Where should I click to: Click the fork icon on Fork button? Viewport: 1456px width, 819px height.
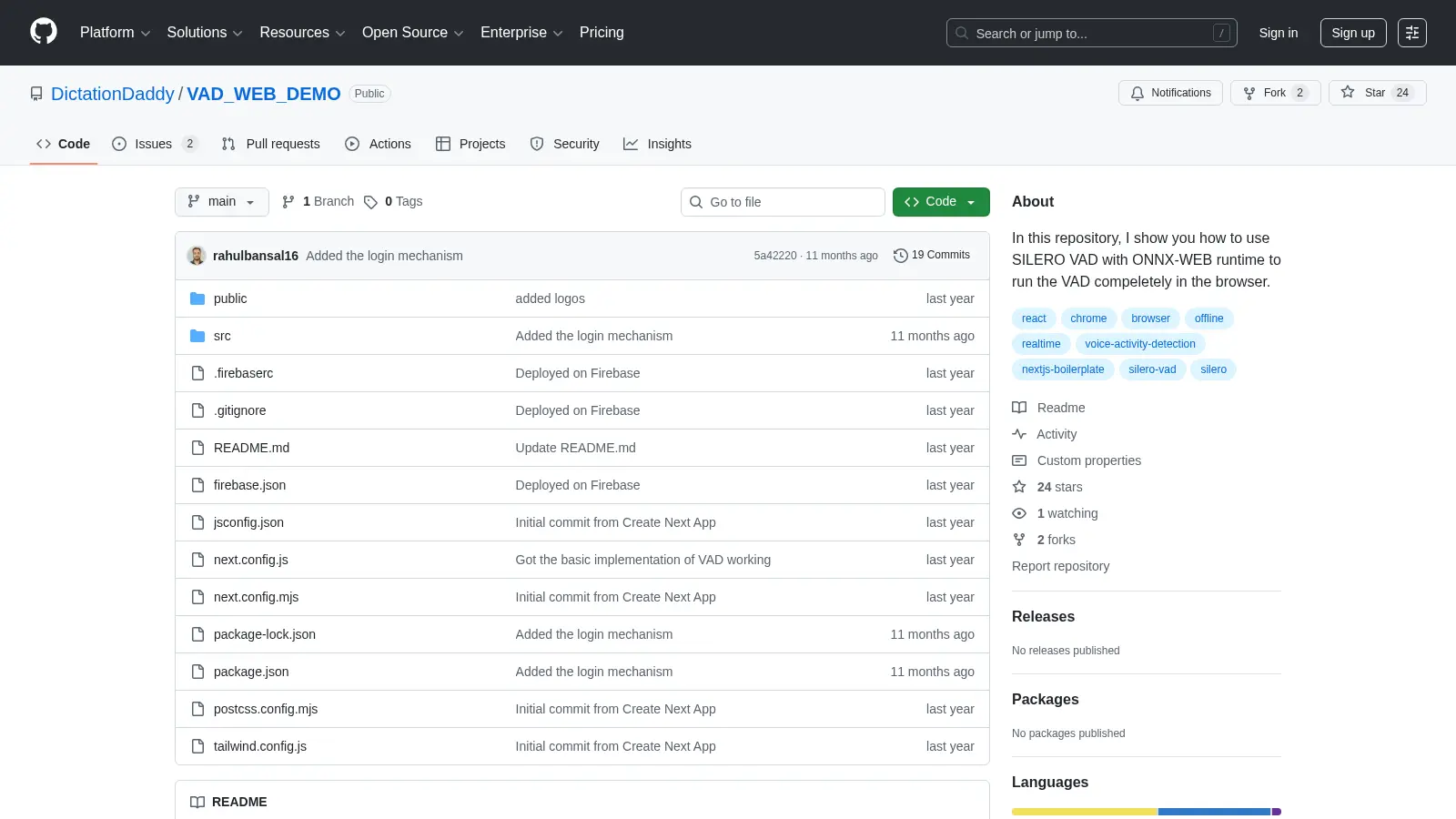pos(1249,93)
